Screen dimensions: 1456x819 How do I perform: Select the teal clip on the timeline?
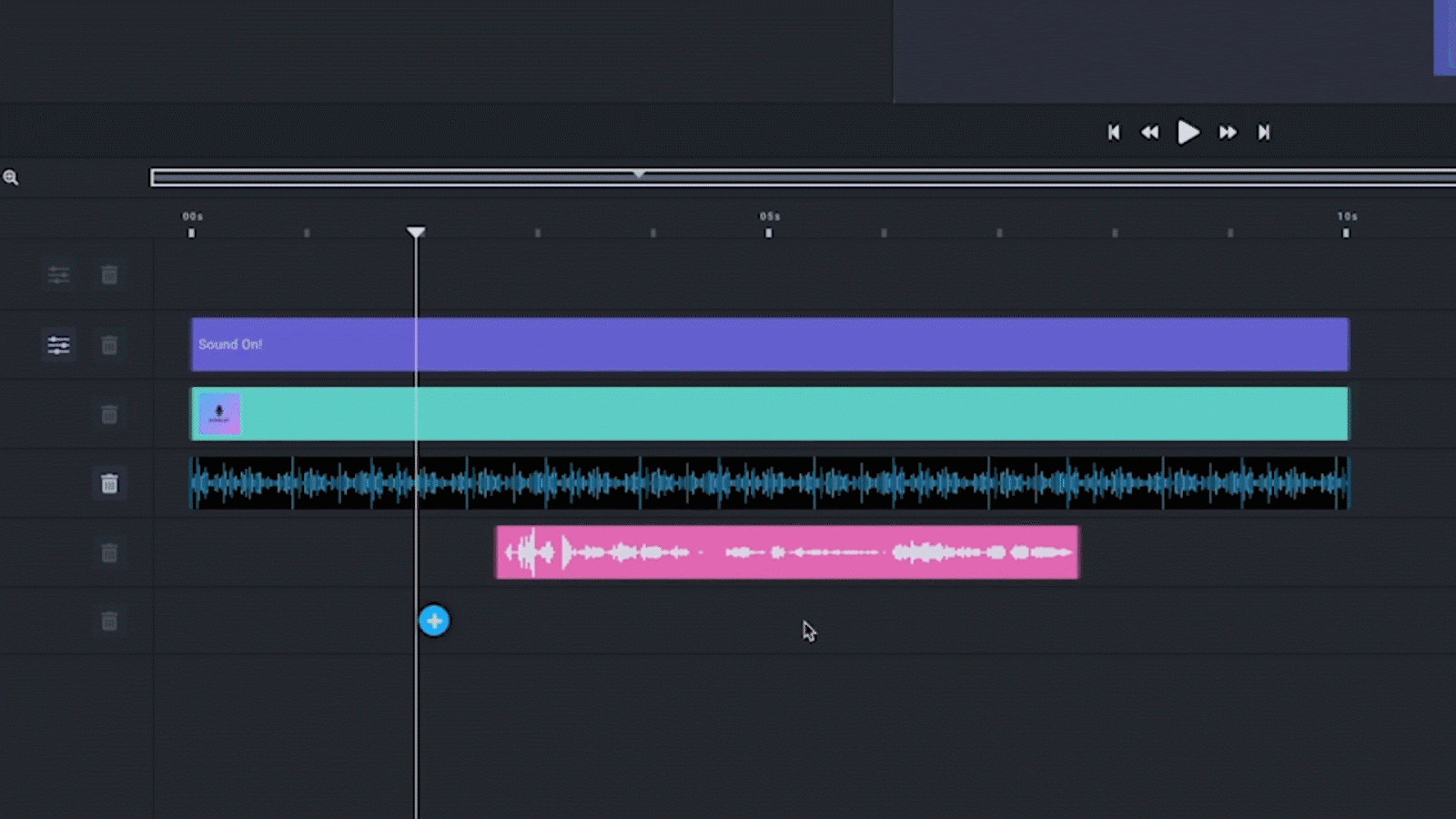click(x=770, y=414)
